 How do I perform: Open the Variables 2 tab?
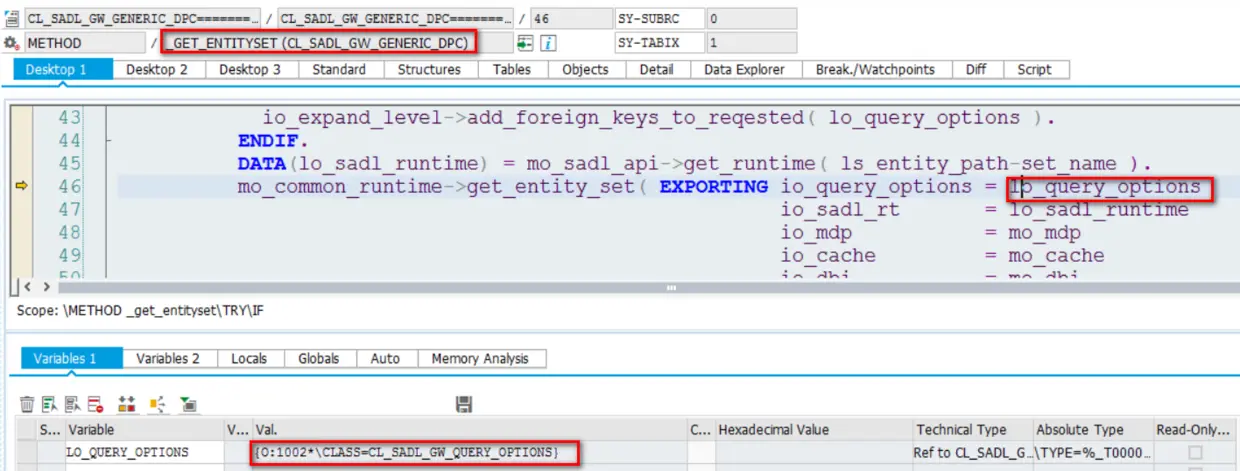[168, 358]
